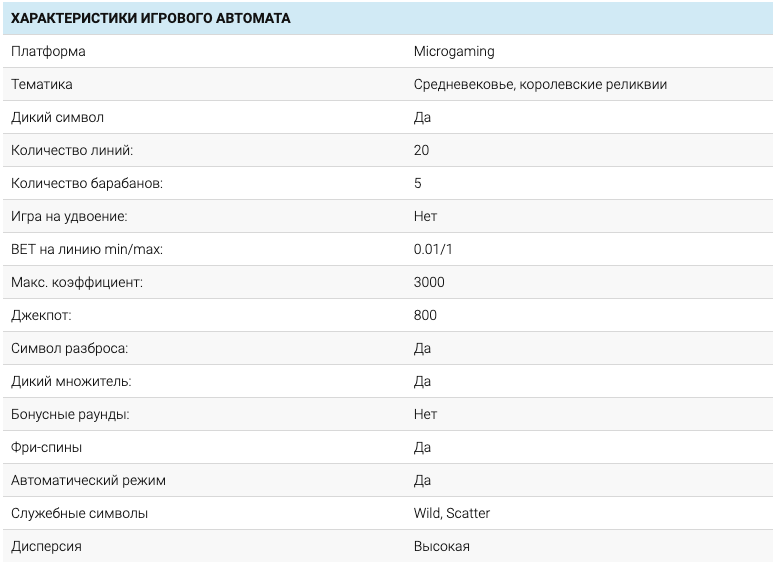The image size is (775, 564).
Task: Click the 'Символ разброса:' label
Action: (69, 348)
